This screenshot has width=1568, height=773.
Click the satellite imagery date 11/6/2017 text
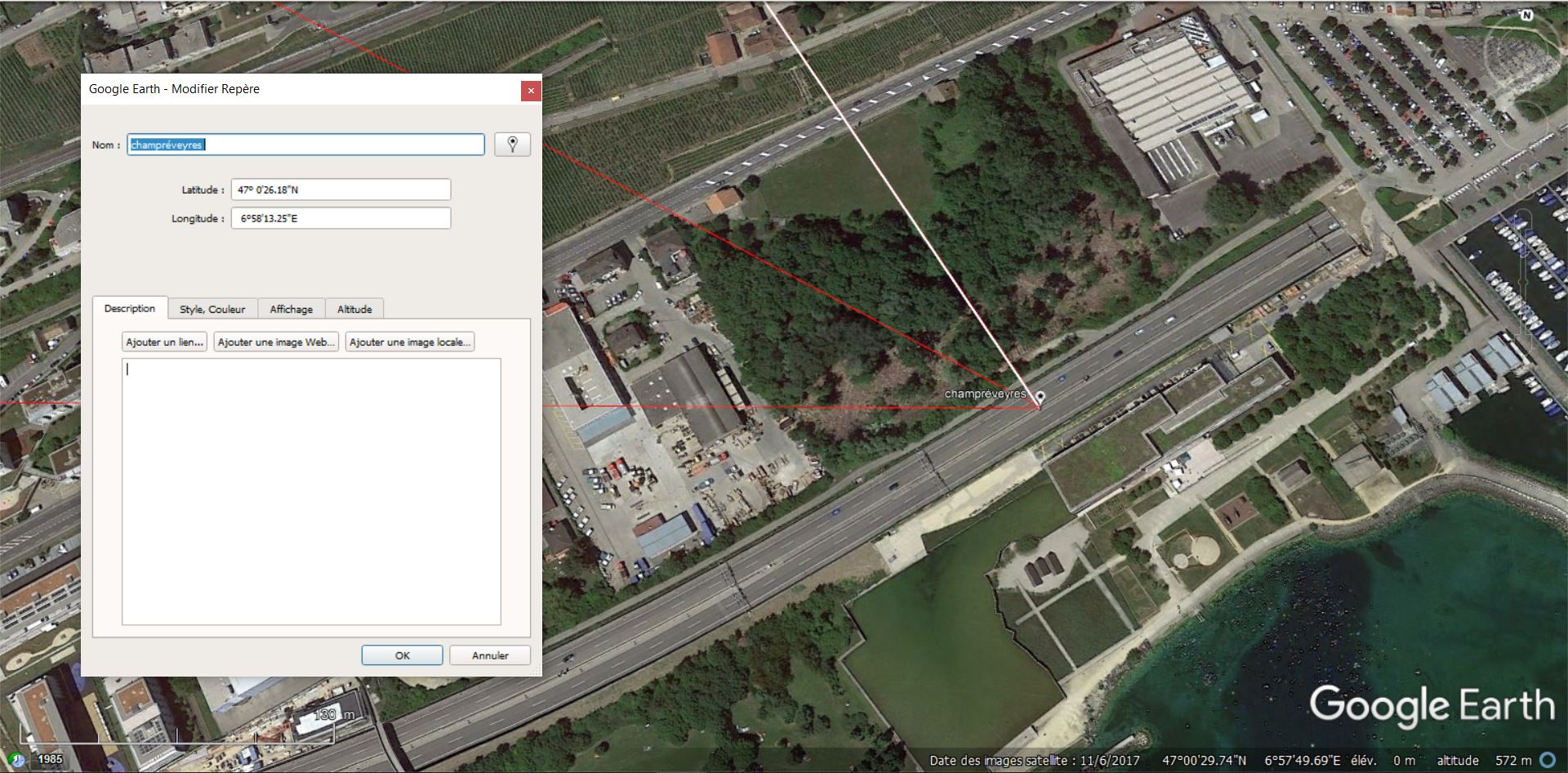tap(1110, 761)
